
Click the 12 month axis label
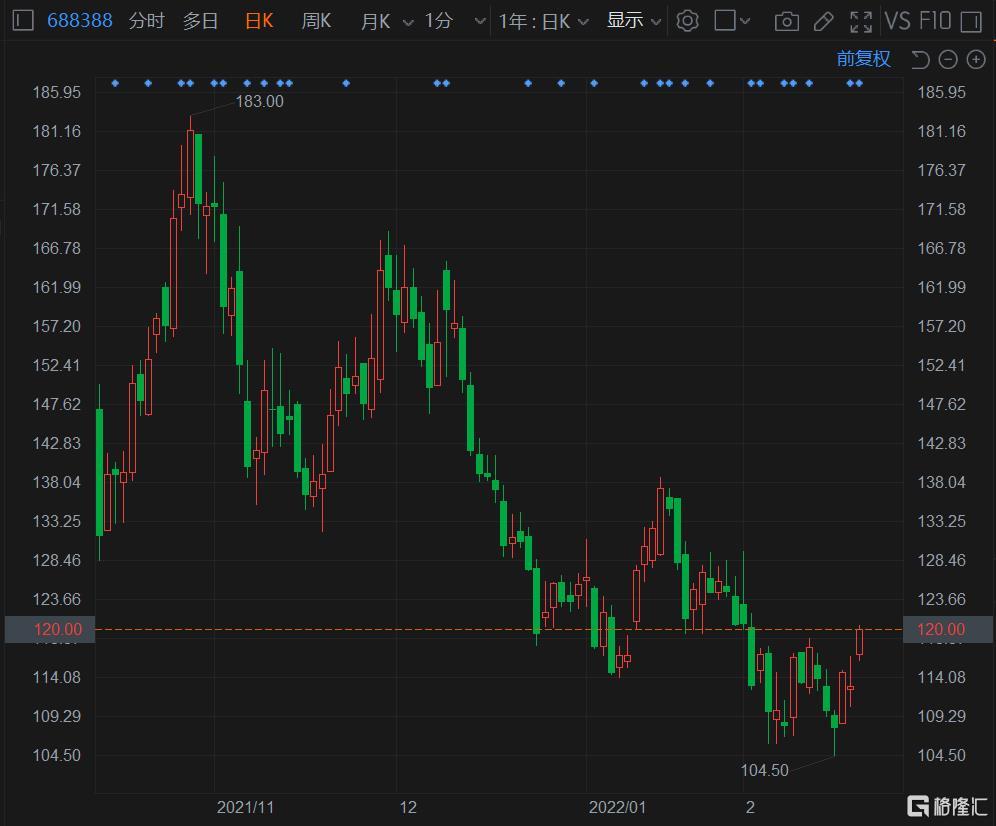[408, 808]
